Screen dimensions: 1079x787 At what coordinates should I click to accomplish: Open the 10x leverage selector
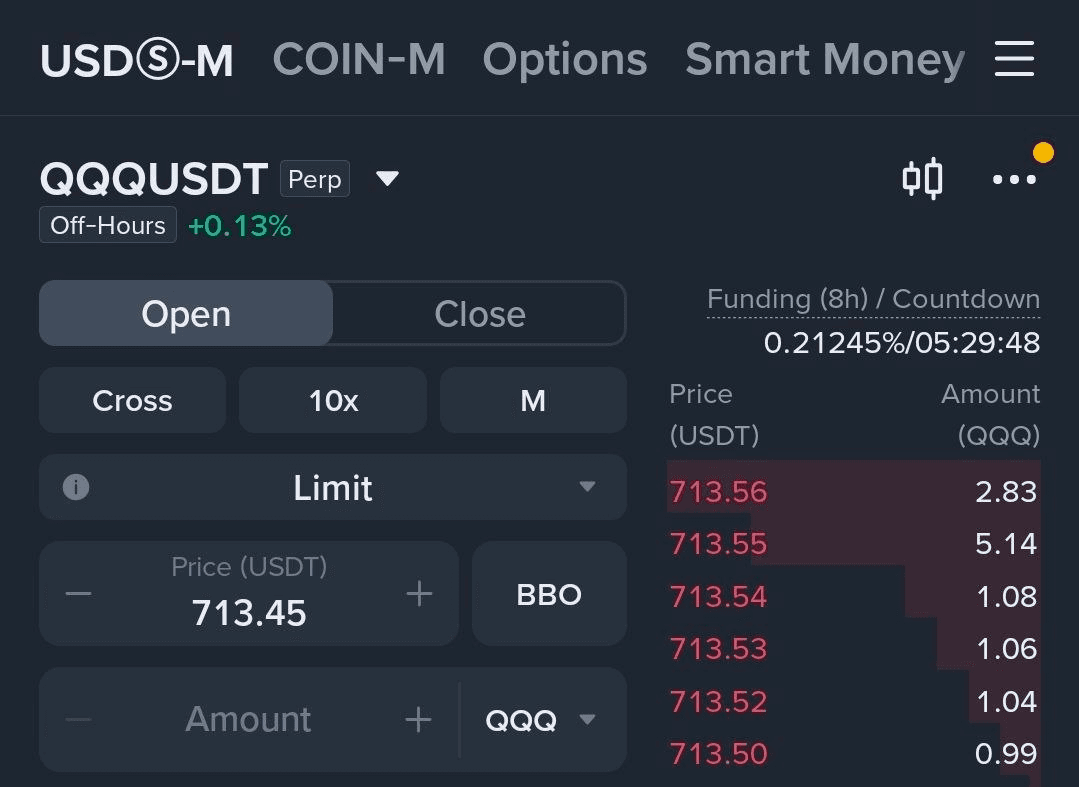click(x=333, y=400)
